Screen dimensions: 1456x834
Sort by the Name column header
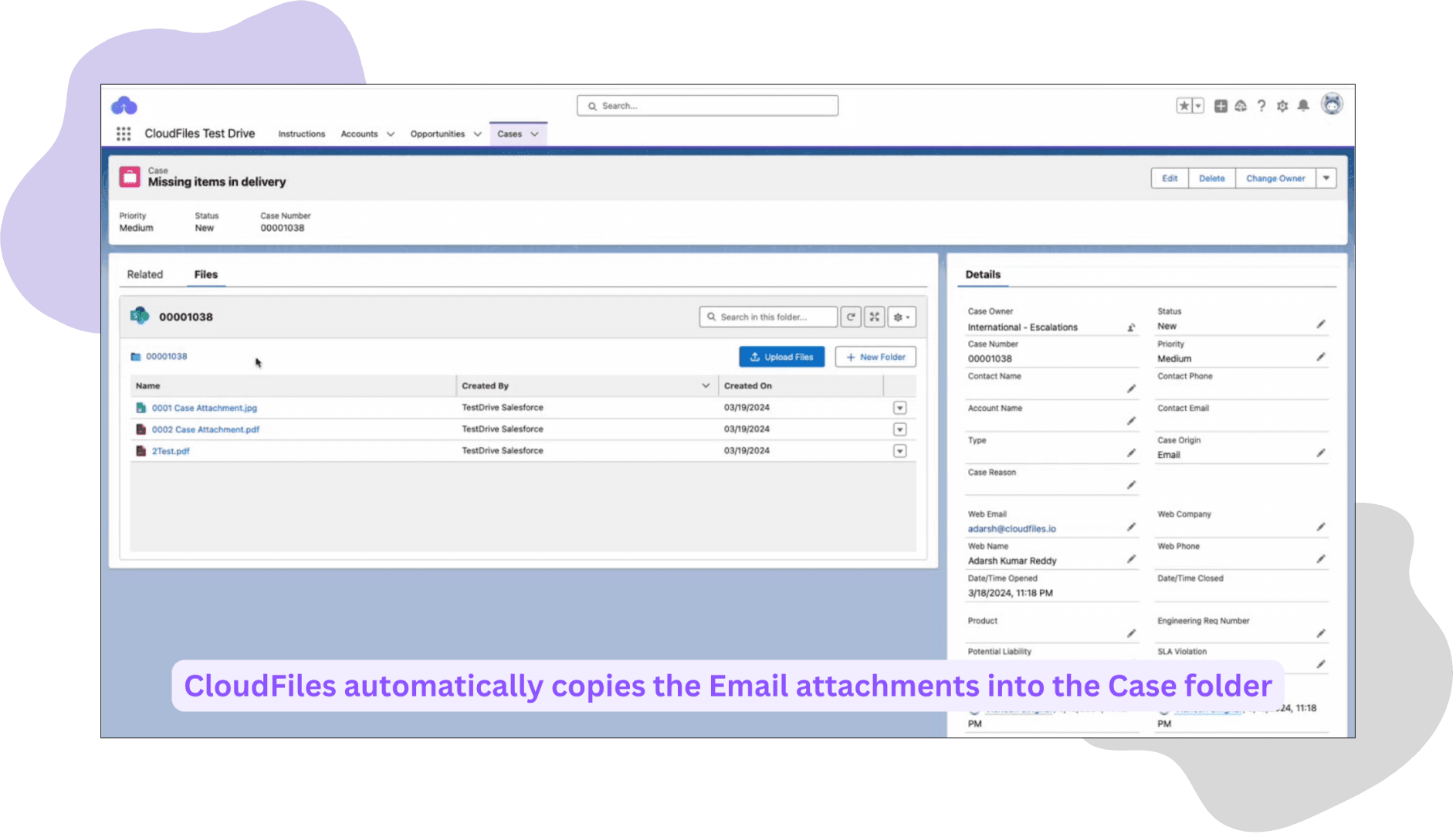pos(148,385)
